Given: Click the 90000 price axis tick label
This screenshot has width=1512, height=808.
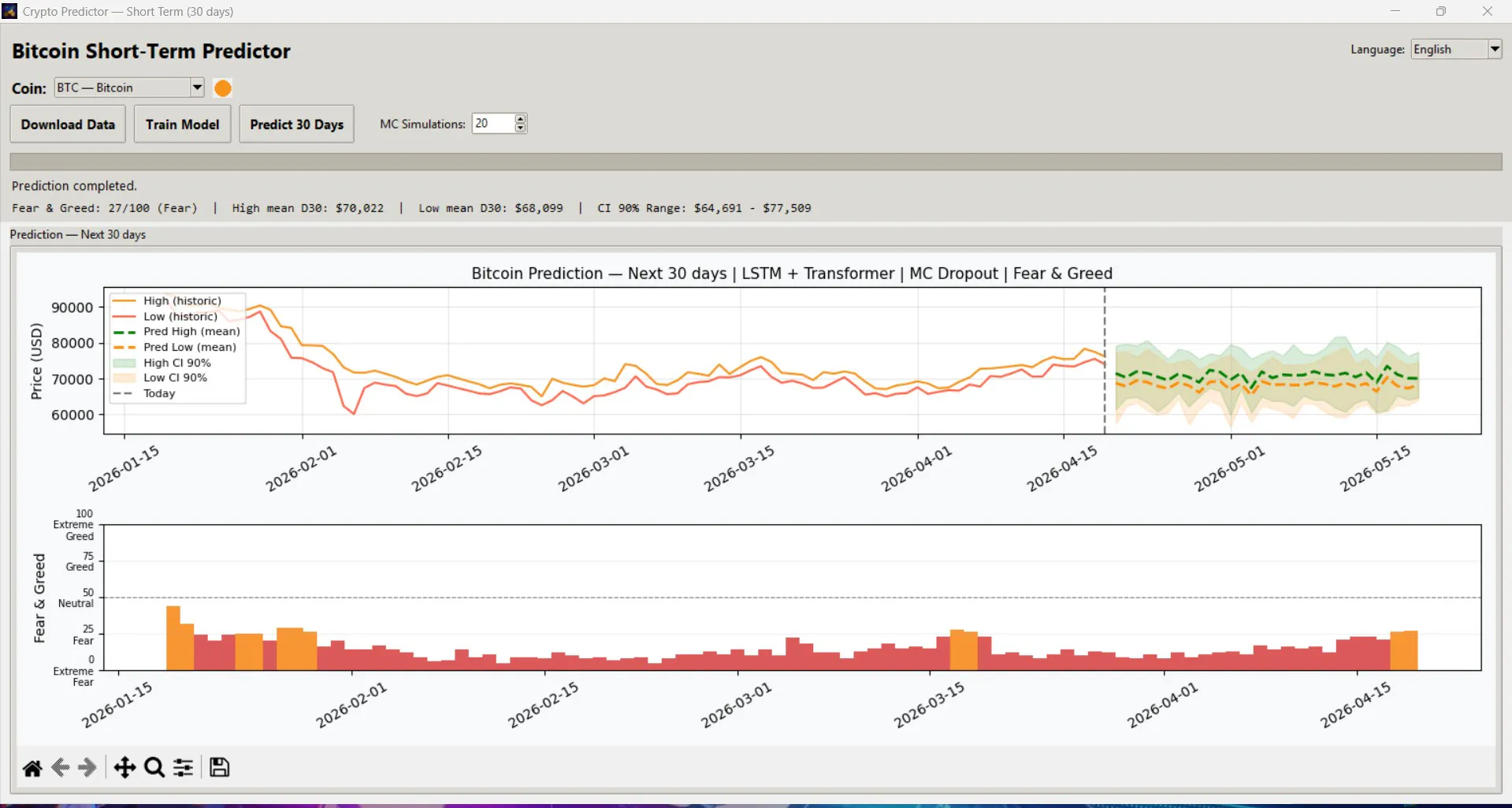Looking at the screenshot, I should (72, 307).
